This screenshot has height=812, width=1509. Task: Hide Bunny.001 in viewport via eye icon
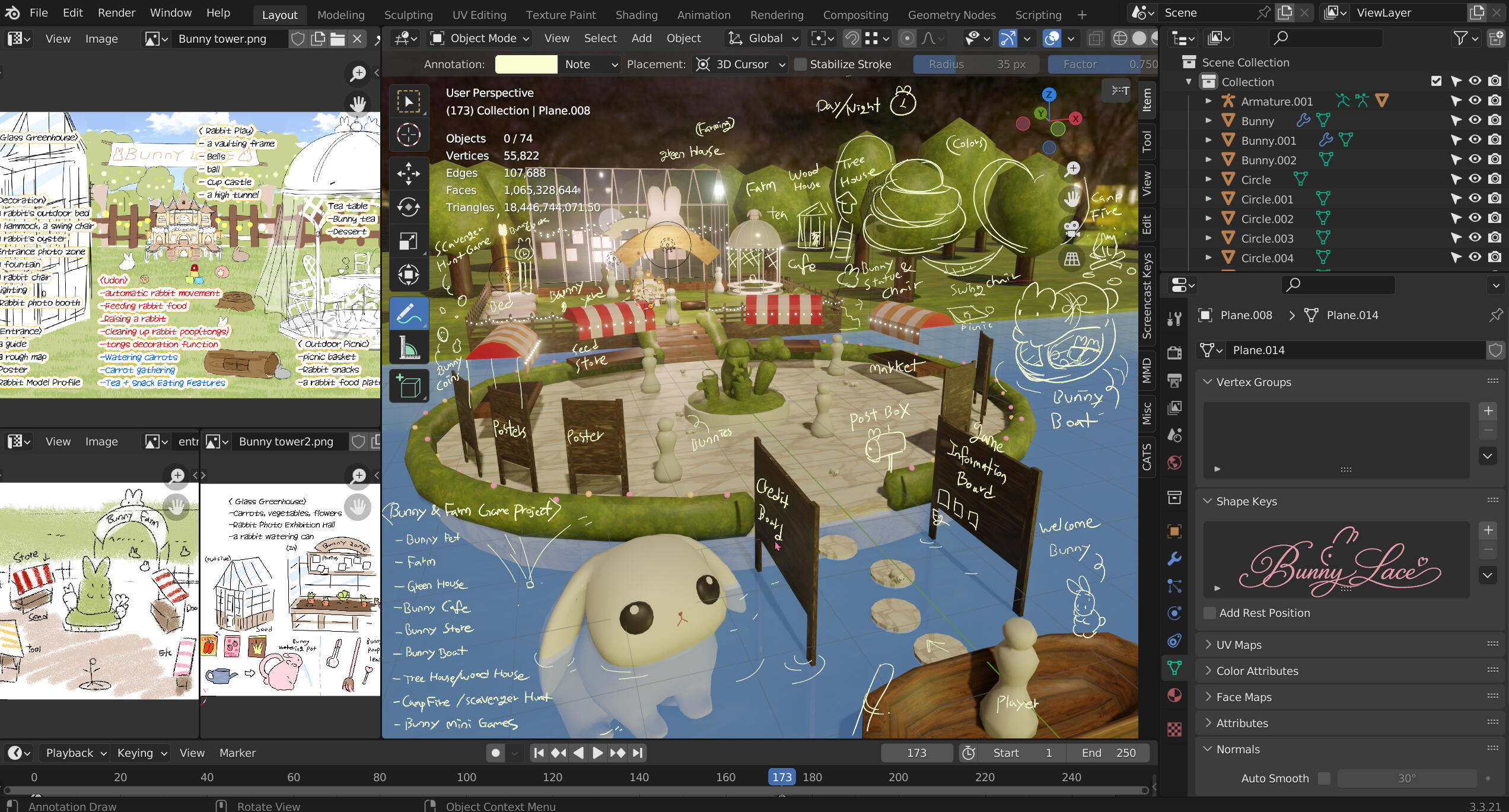pyautogui.click(x=1475, y=140)
